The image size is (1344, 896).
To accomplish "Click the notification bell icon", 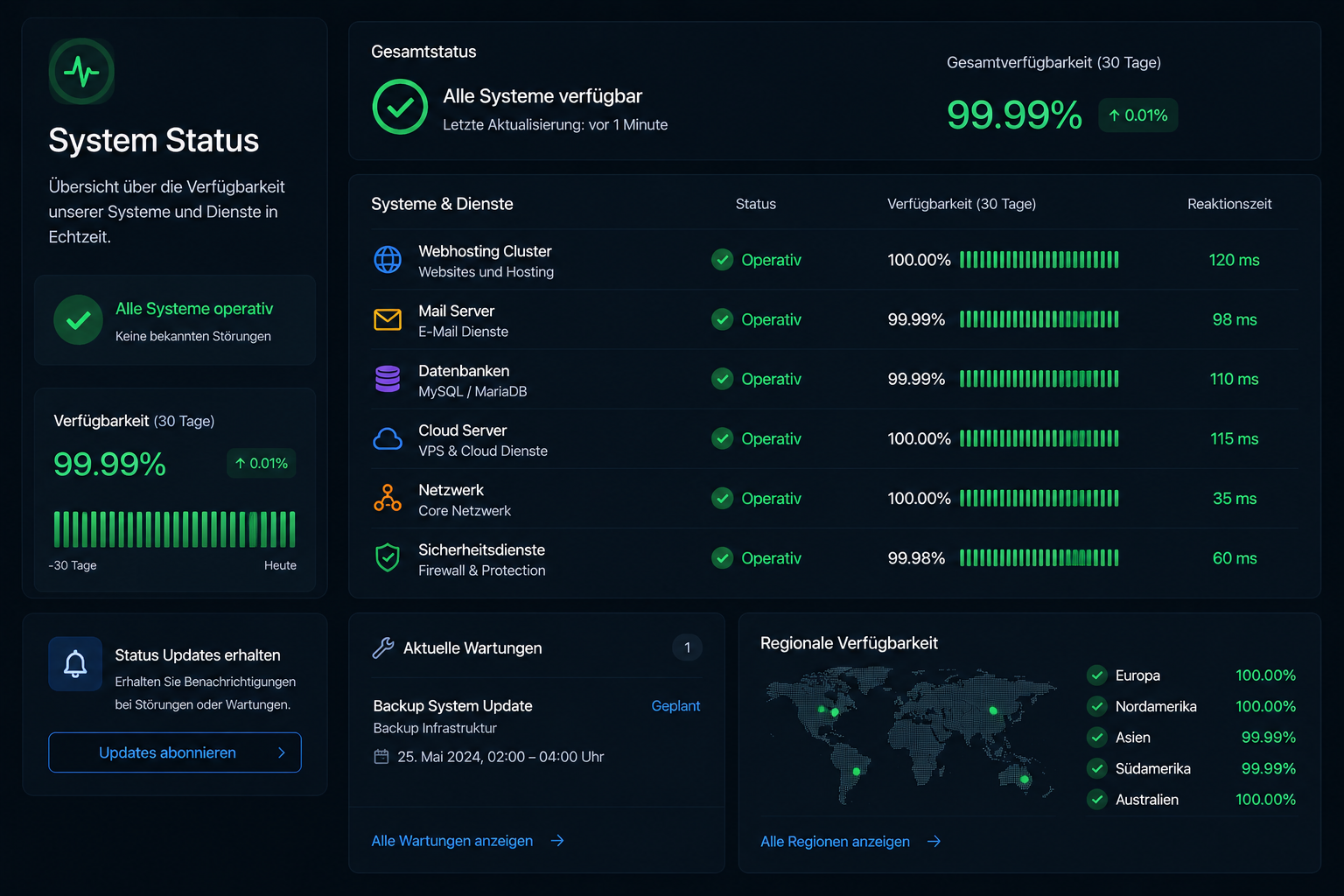I will click(75, 664).
